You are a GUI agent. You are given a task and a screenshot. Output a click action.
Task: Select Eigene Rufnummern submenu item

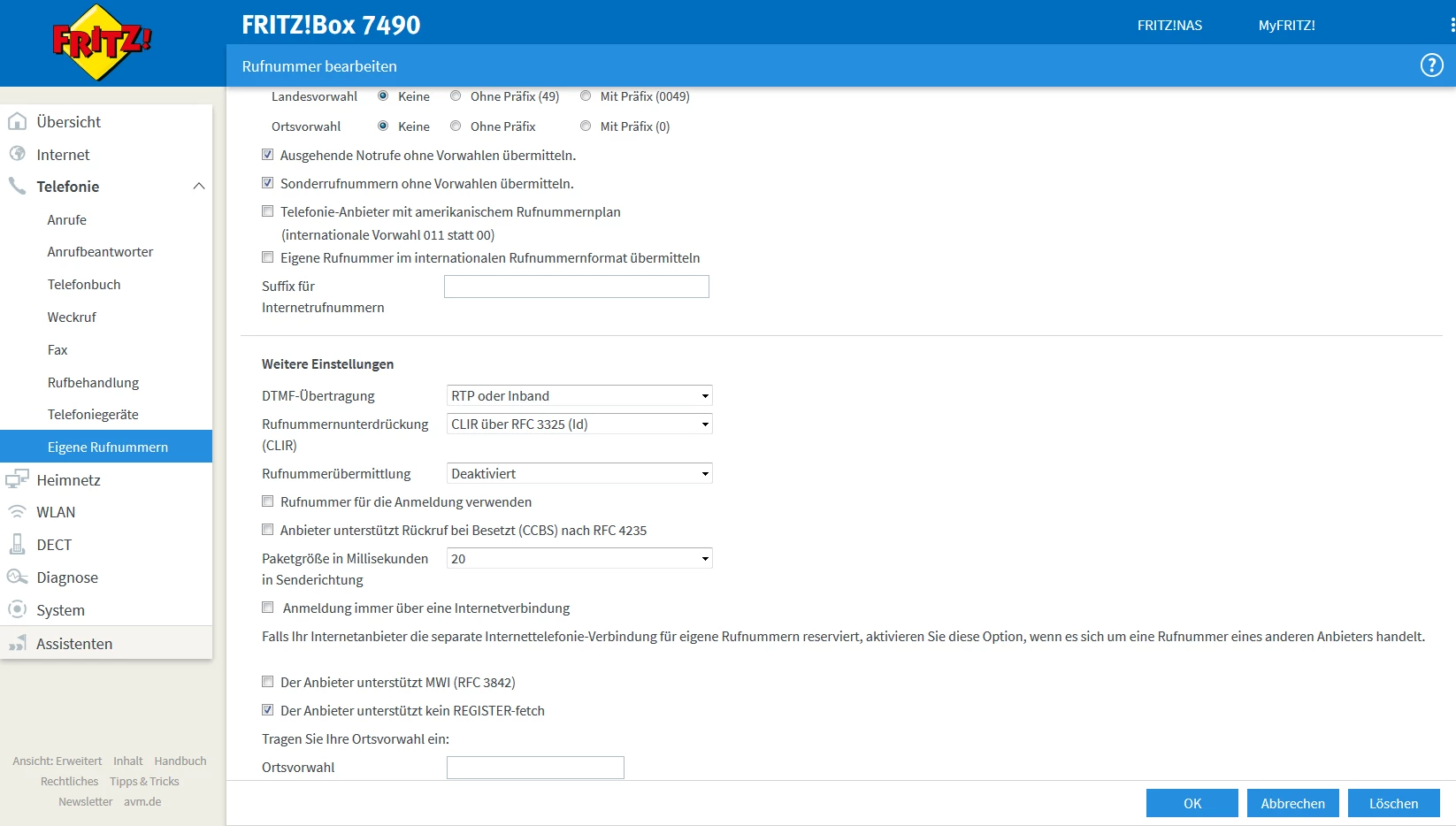[106, 447]
